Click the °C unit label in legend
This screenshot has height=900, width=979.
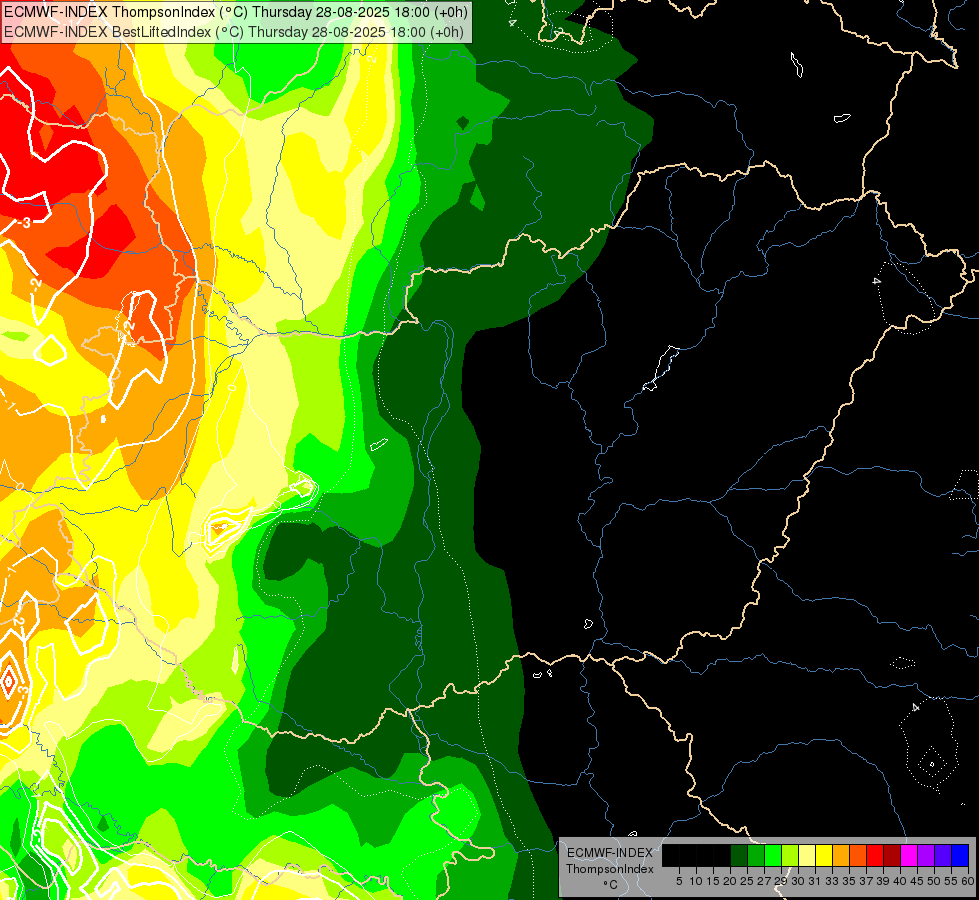(x=611, y=885)
